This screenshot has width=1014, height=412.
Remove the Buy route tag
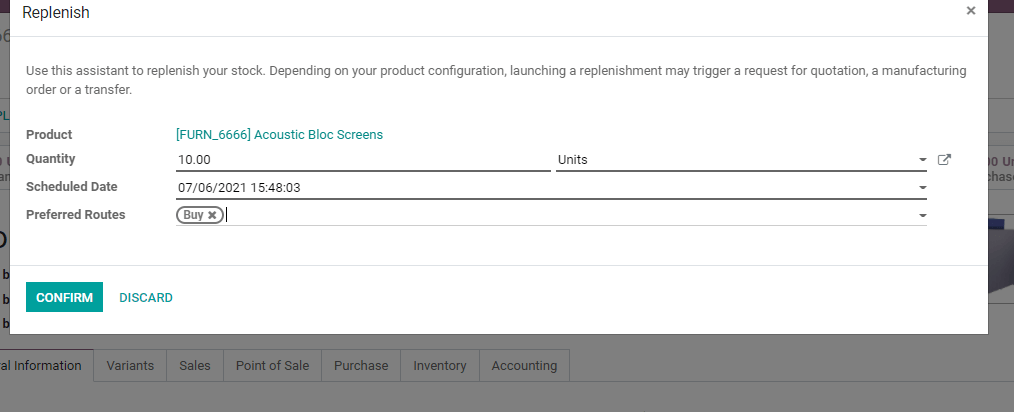point(212,215)
